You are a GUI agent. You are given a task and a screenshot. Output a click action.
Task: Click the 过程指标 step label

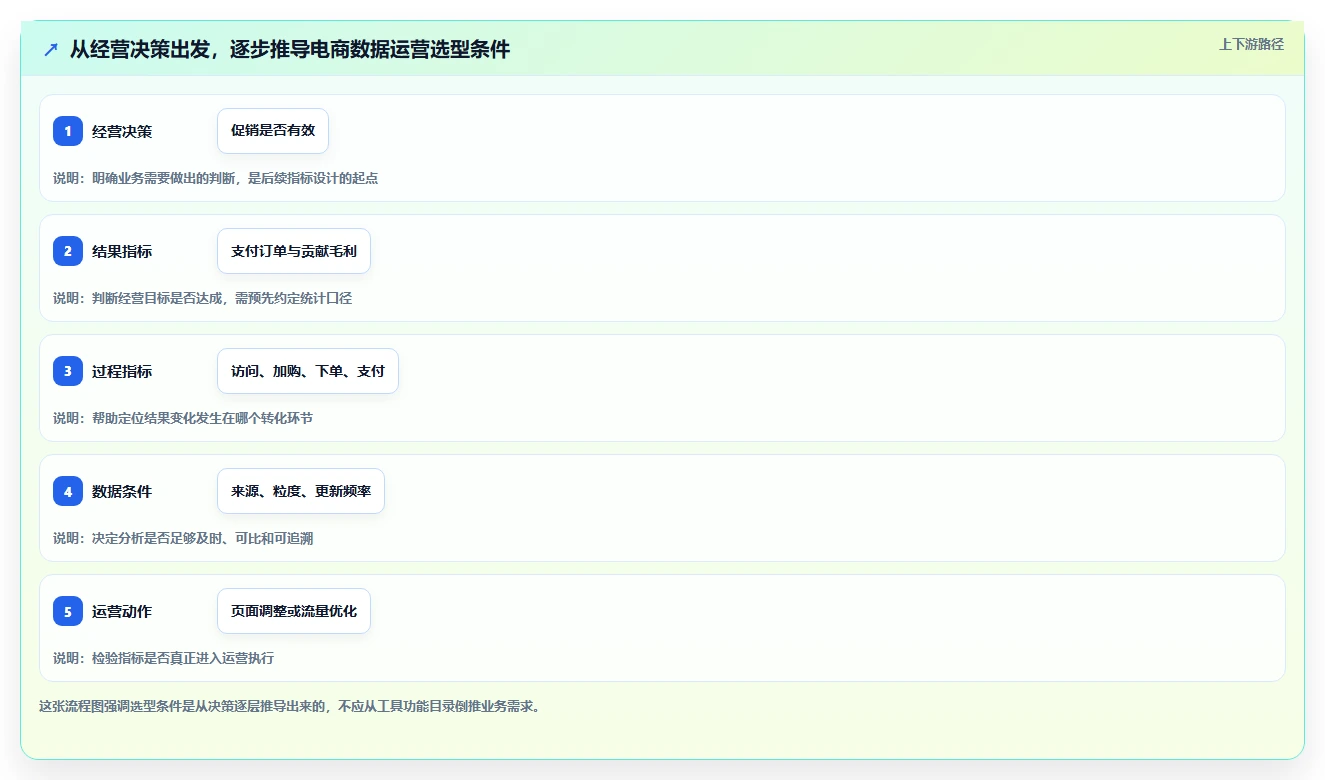coord(122,372)
